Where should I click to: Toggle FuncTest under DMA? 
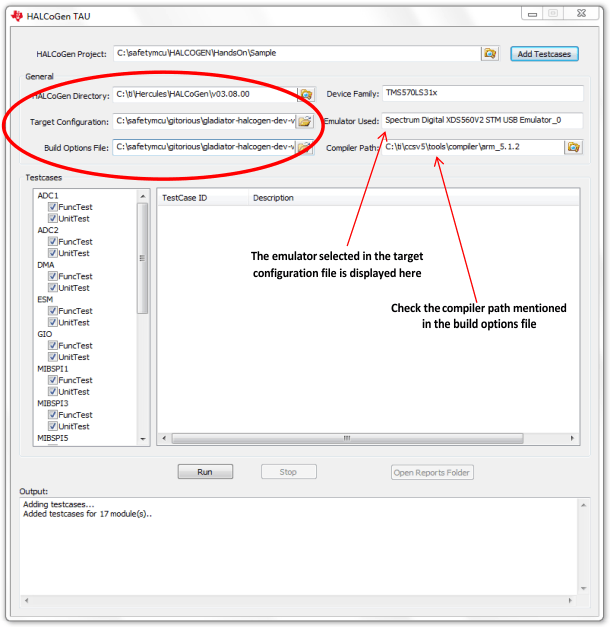[x=52, y=276]
